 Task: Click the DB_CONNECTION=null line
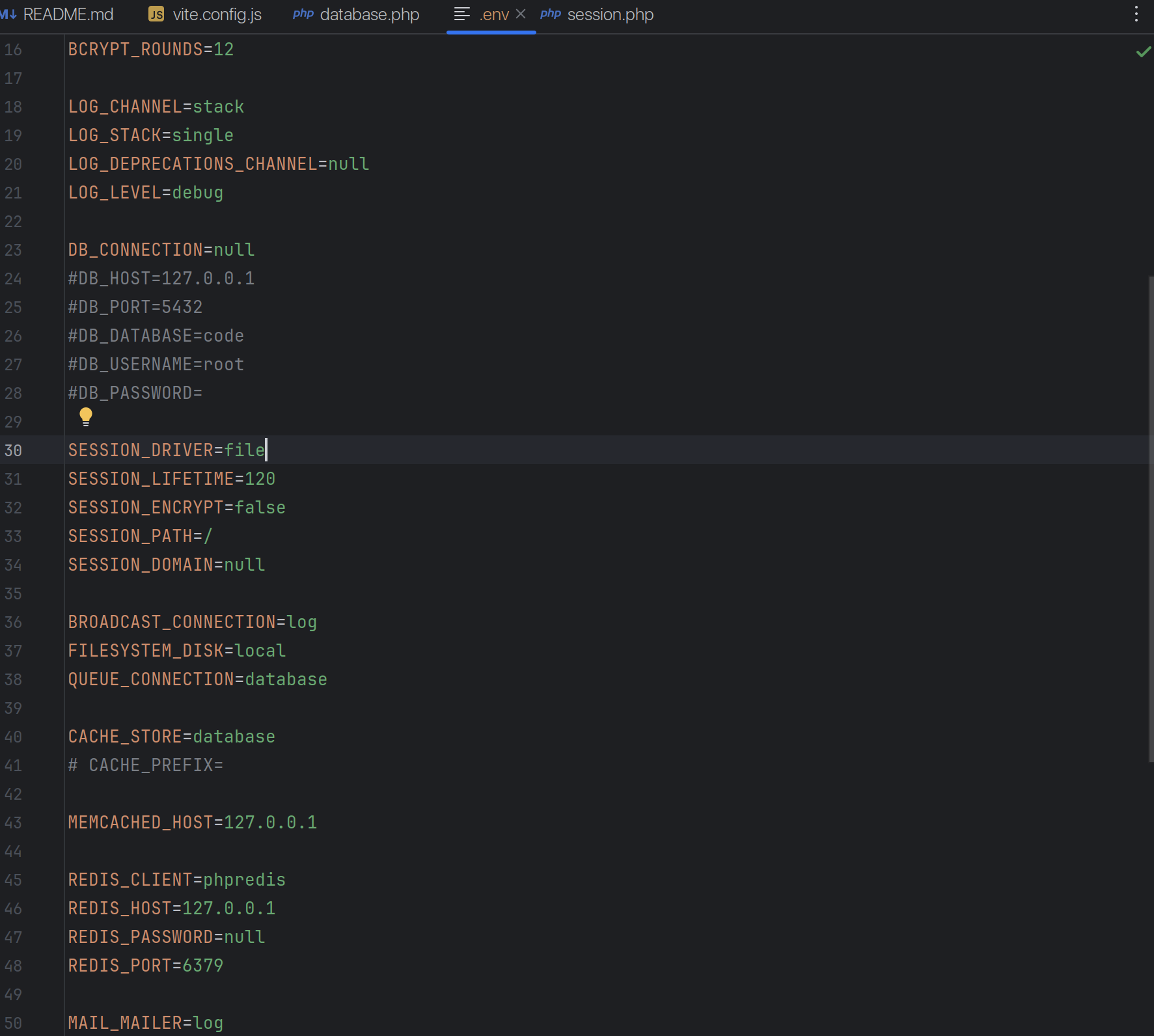tap(161, 250)
